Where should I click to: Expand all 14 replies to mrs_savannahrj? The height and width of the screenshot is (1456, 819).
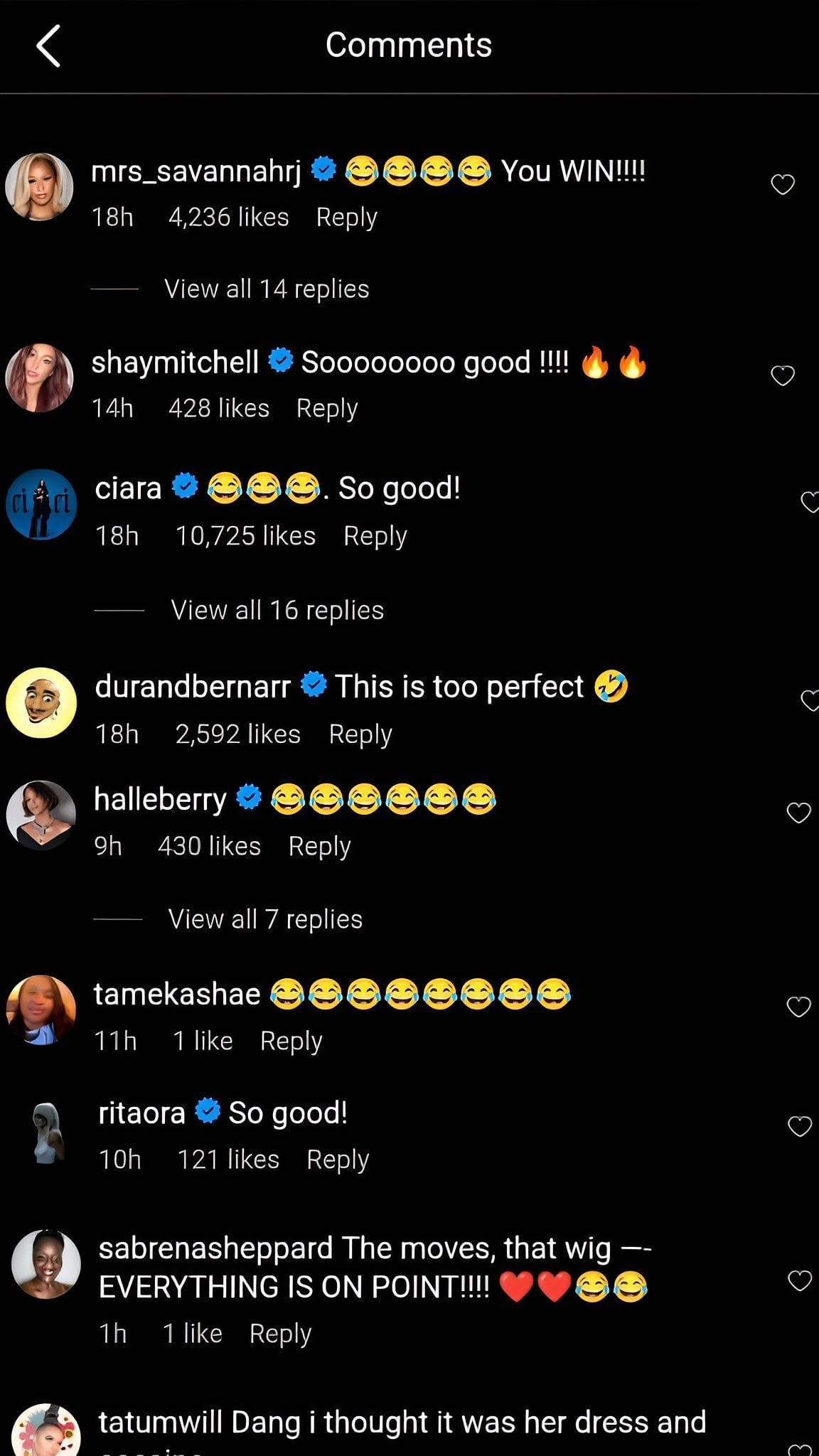[x=265, y=289]
